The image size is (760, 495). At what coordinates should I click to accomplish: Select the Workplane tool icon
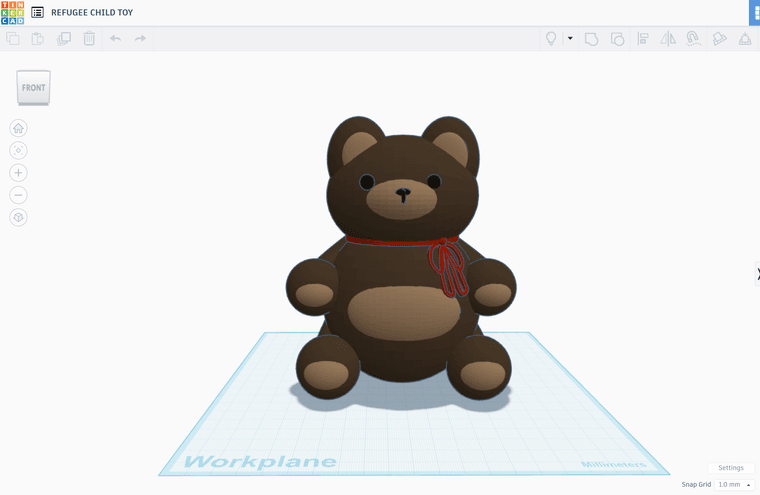click(x=719, y=39)
